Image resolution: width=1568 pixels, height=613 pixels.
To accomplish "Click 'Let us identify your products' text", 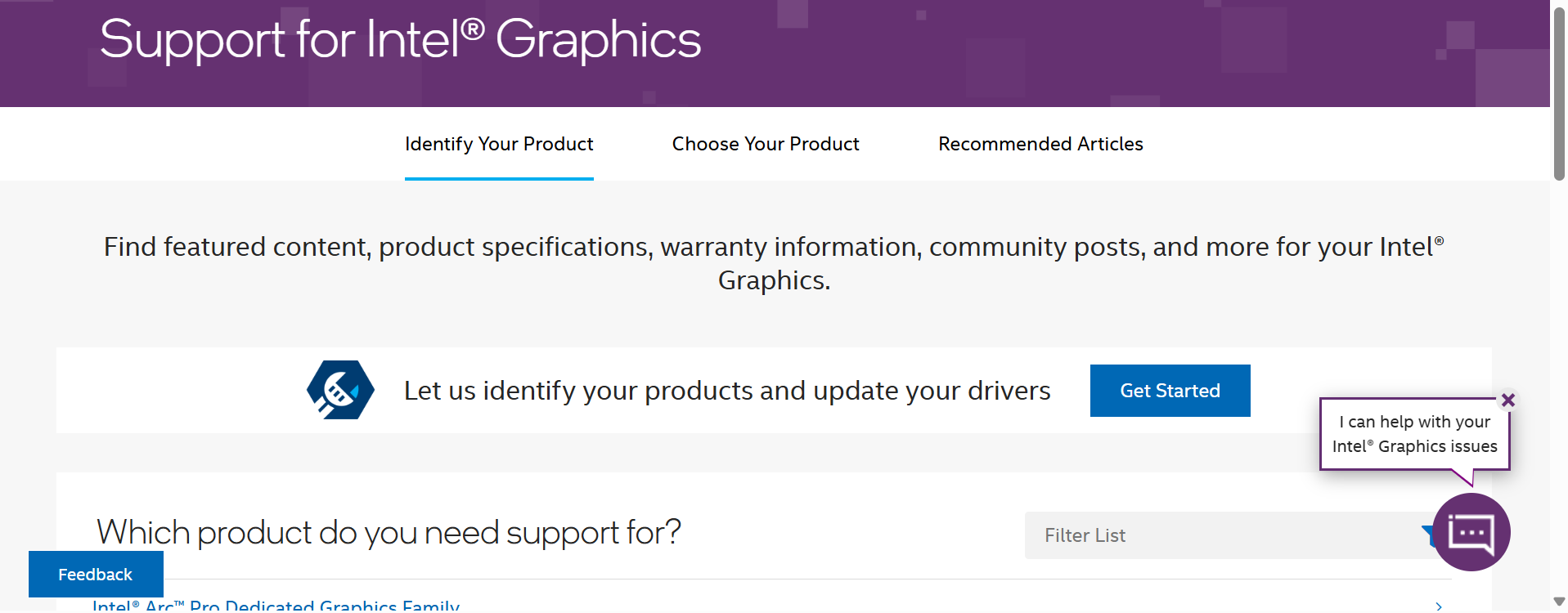I will pos(727,391).
